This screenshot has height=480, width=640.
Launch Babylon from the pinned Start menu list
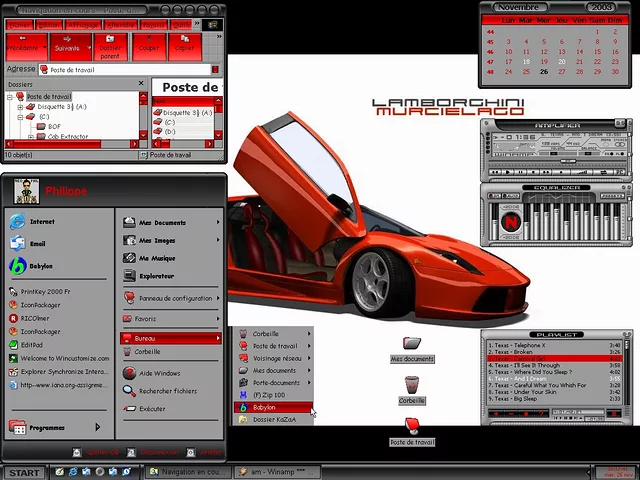tap(40, 266)
